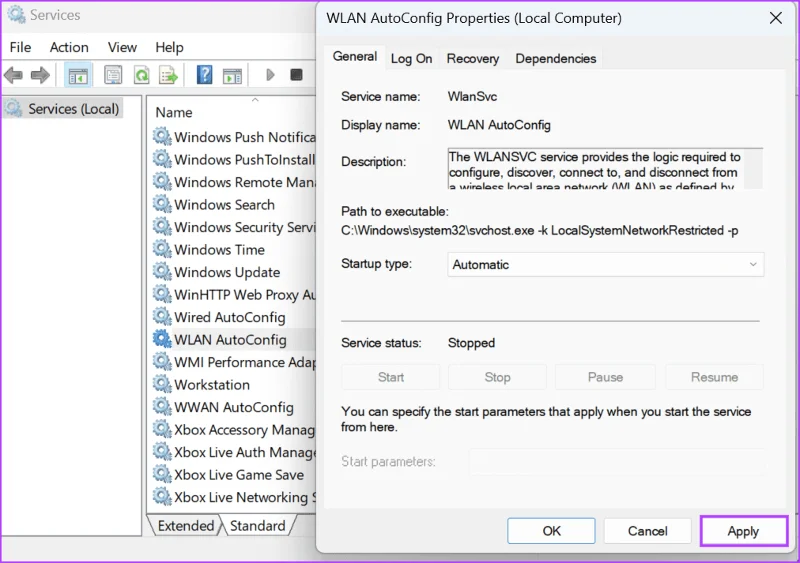Select Xbox Live Game Save service name
The width and height of the screenshot is (800, 563).
[239, 475]
